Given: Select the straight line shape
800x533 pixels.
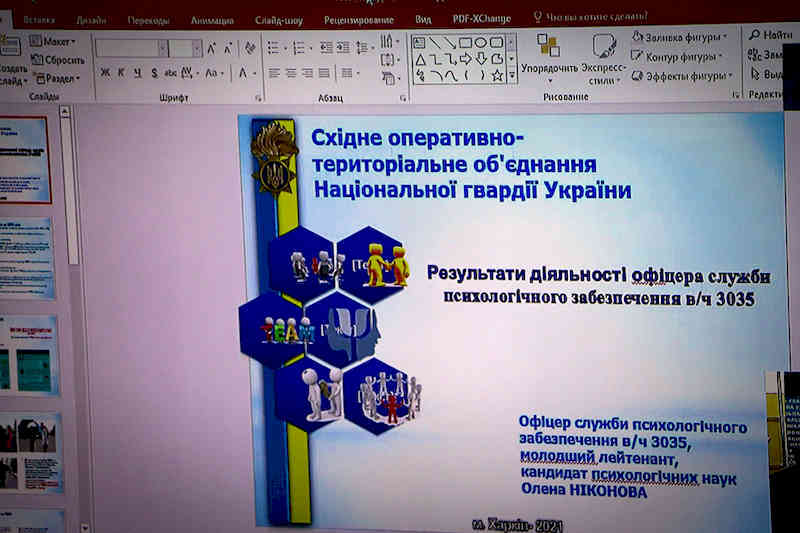Looking at the screenshot, I should [434, 43].
